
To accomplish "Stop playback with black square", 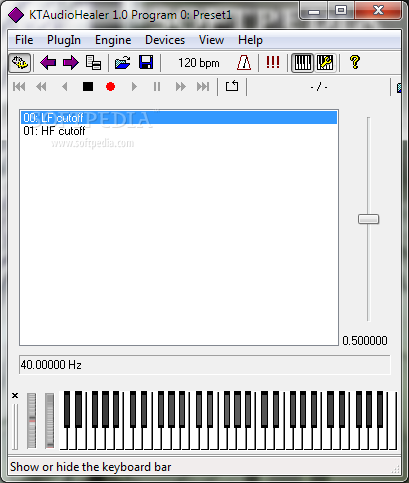I will (88, 87).
